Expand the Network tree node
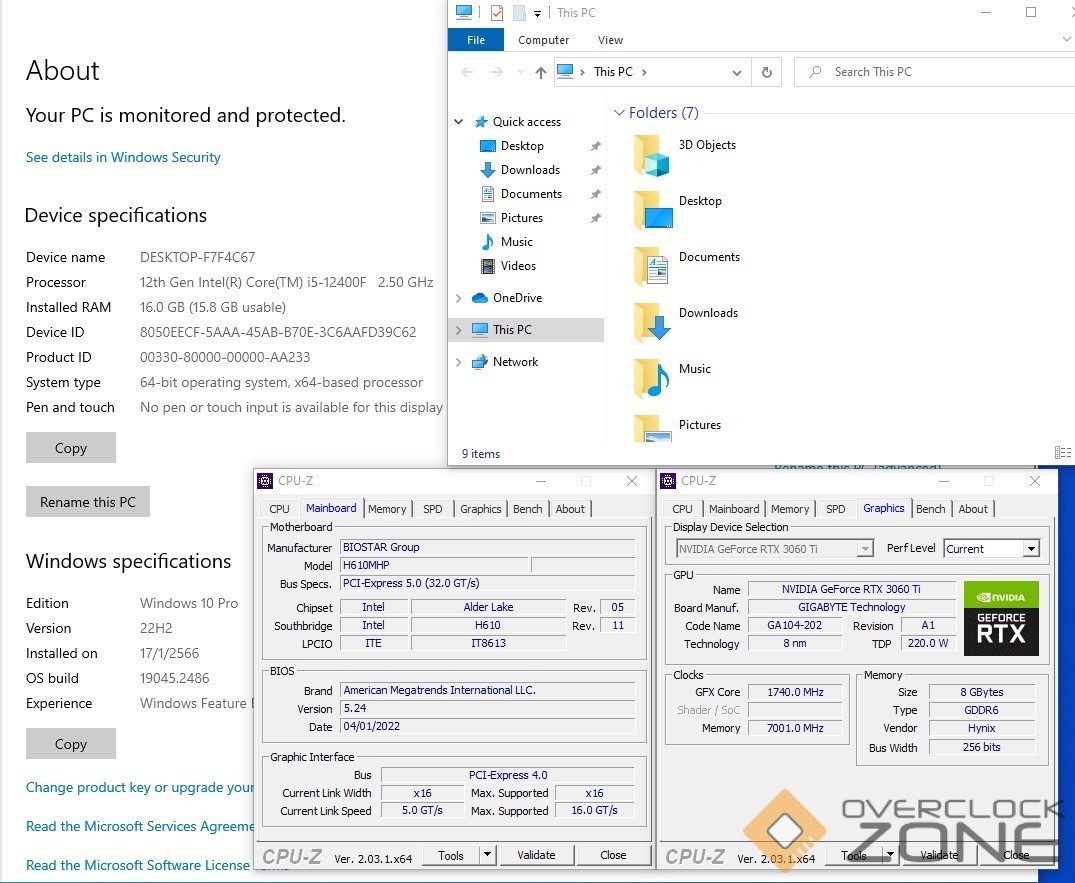The image size is (1075, 883). pos(458,362)
